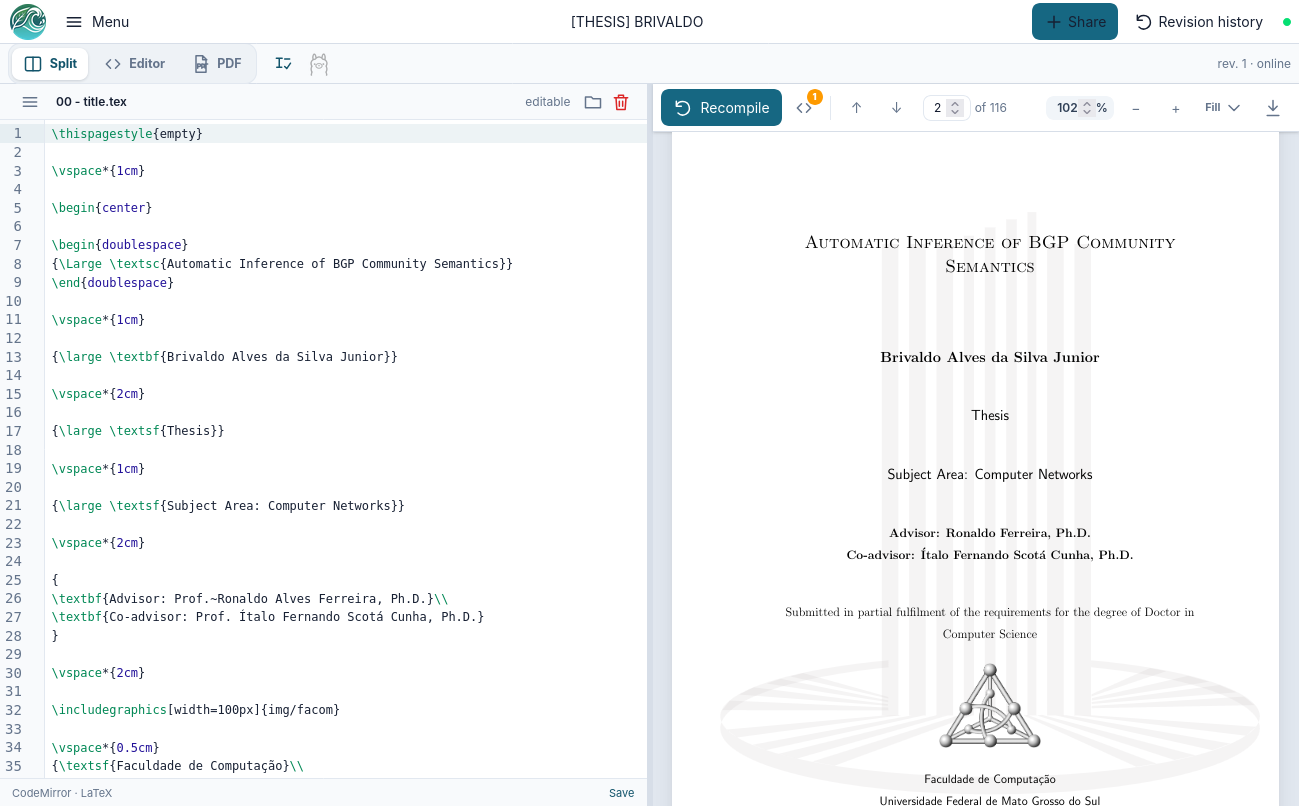The image size is (1299, 806).
Task: Click line number 8 in gutter
Action: 17,264
